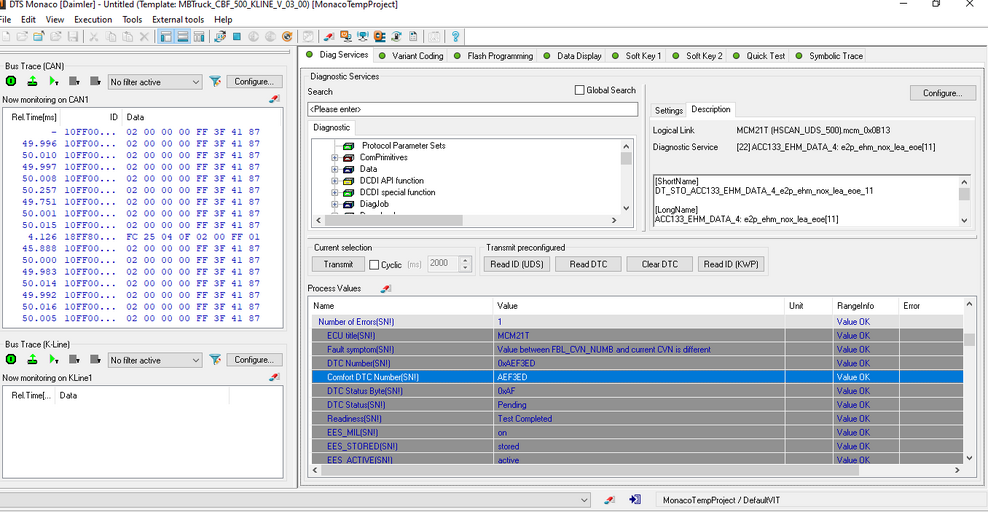
Task: Click the network computer icon in toolbar
Action: pyautogui.click(x=362, y=37)
